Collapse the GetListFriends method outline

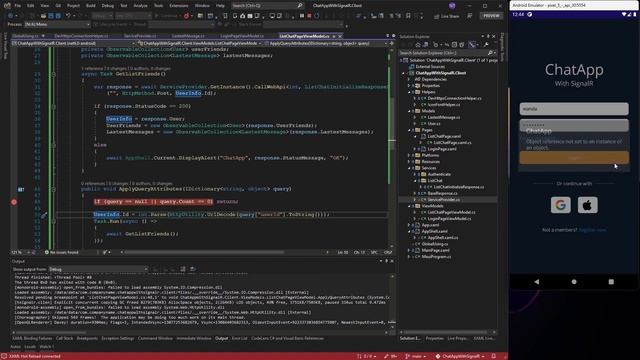[53, 74]
